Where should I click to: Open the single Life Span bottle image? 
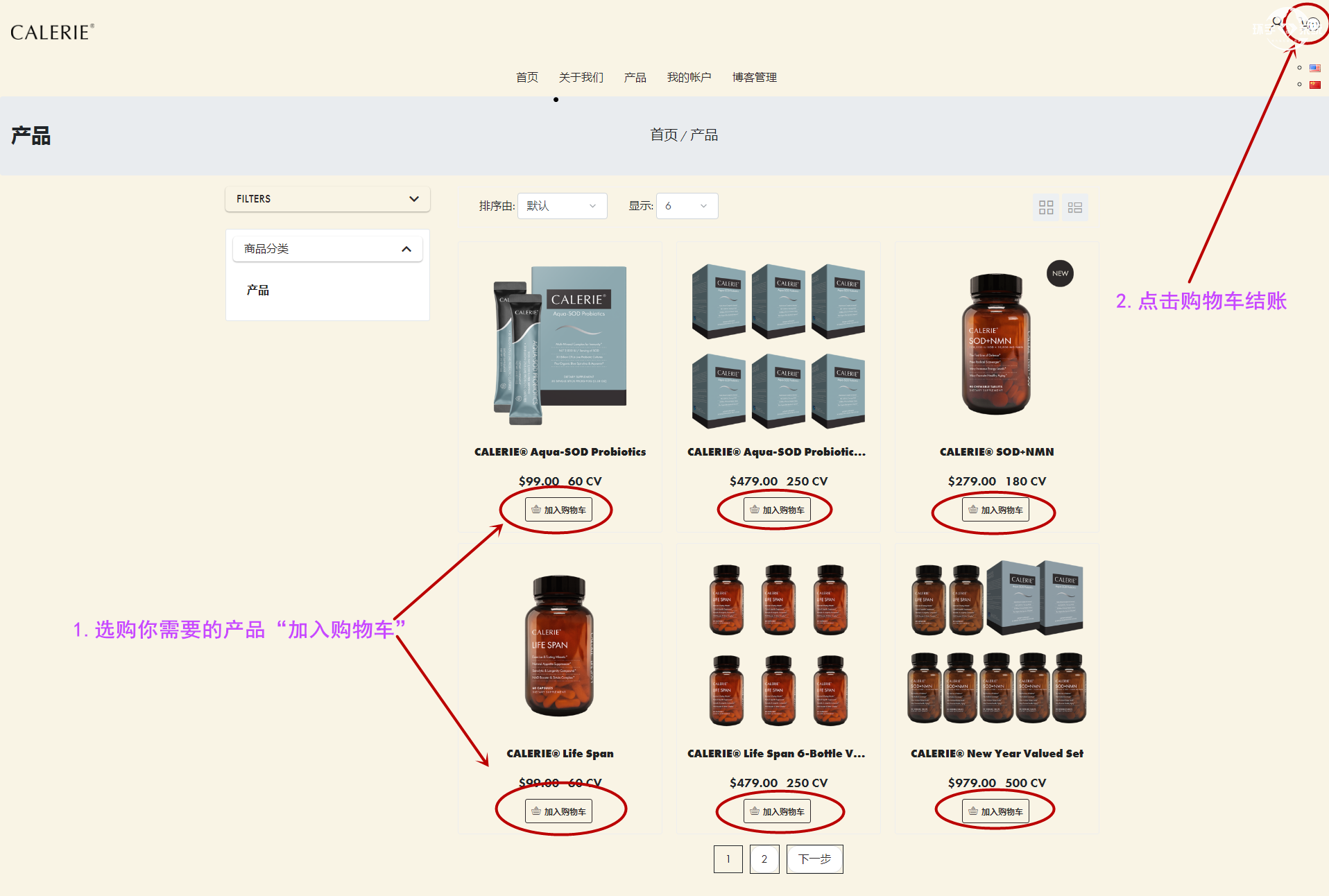point(560,645)
